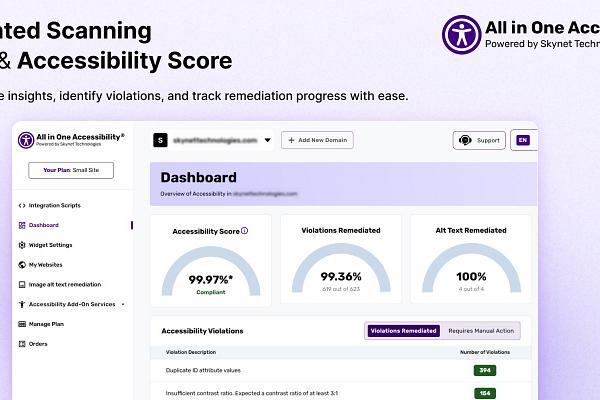The width and height of the screenshot is (600, 400).
Task: Open My Websites menu item
Action: (46, 265)
